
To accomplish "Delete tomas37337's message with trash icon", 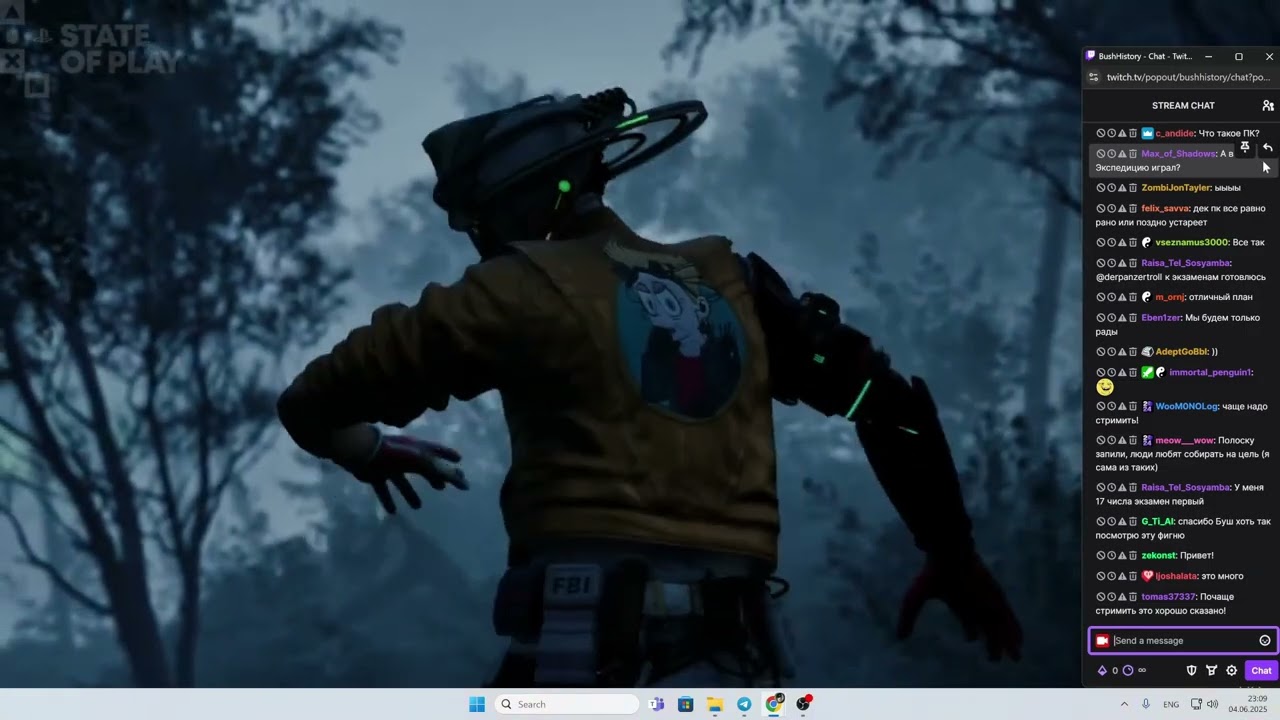I will click(1133, 597).
